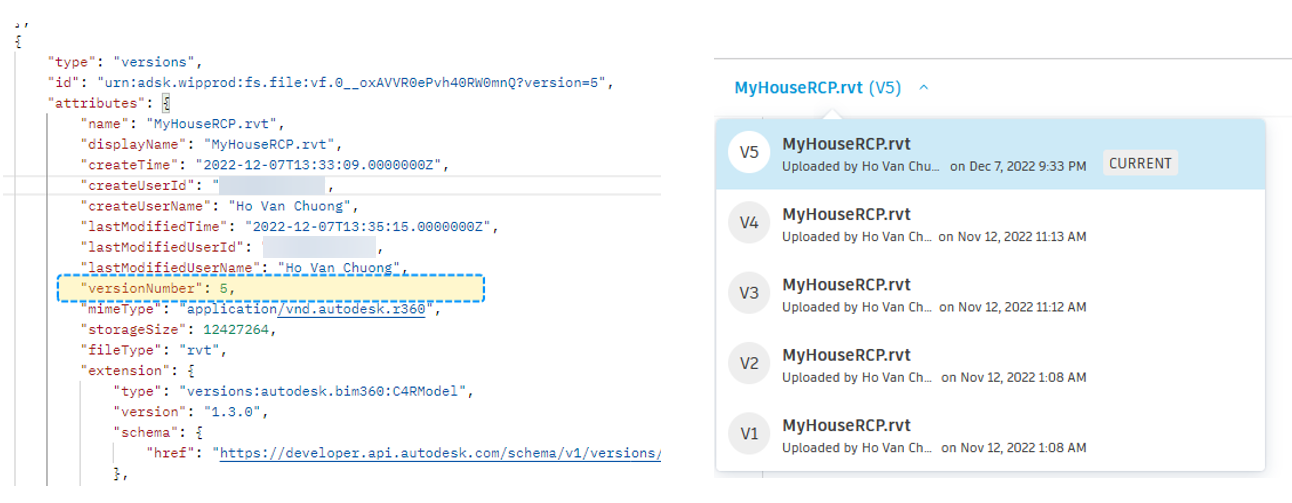Screen dimensions: 1292x503
Task: Collapse the "attributes" JSON object brace
Action: [167, 103]
